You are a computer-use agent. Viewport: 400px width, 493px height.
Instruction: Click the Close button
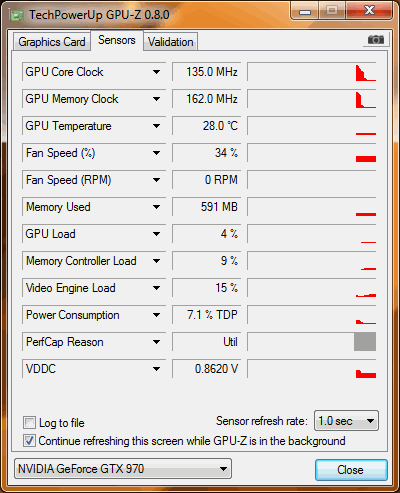(351, 470)
